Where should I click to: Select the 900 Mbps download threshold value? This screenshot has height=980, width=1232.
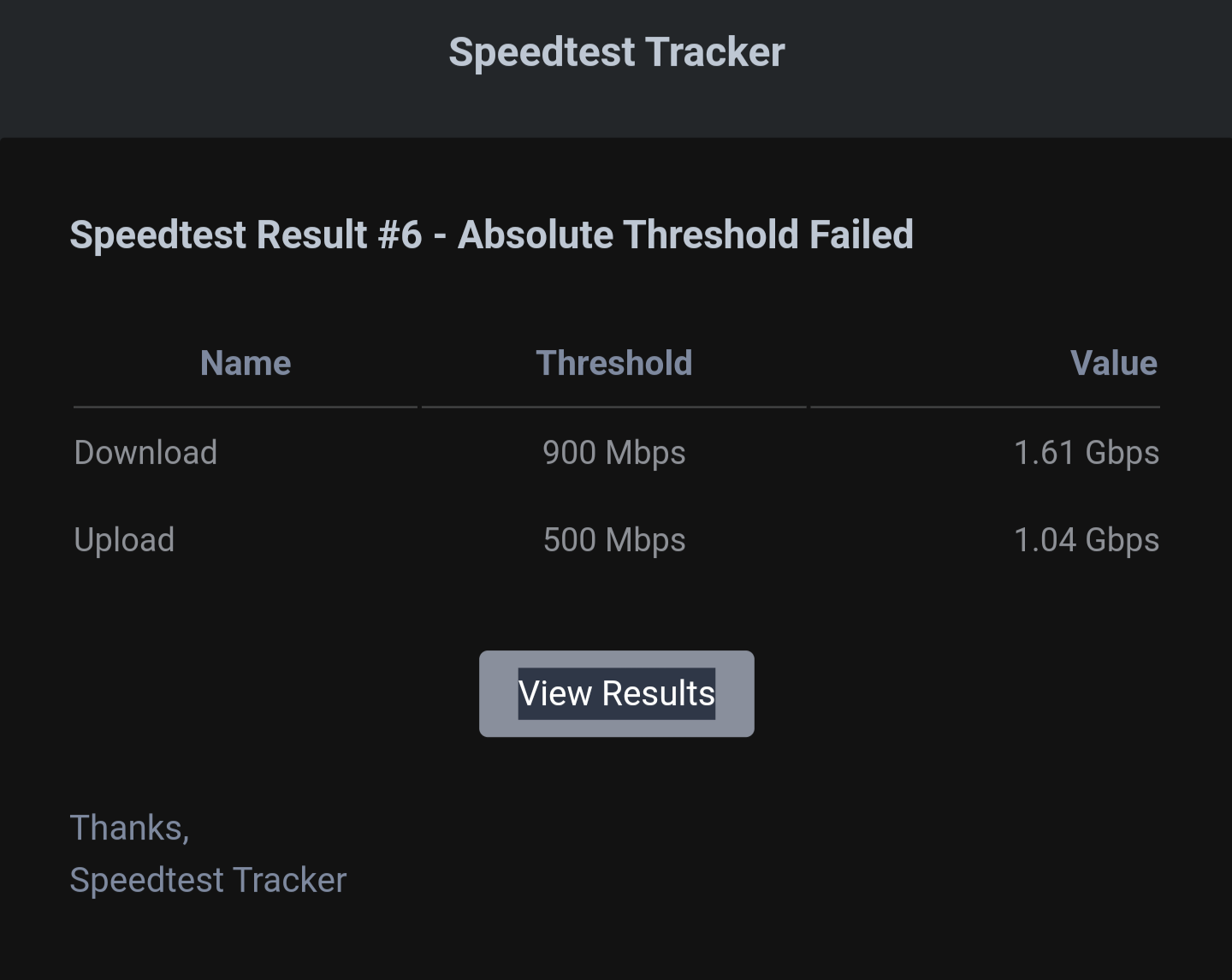(x=614, y=452)
